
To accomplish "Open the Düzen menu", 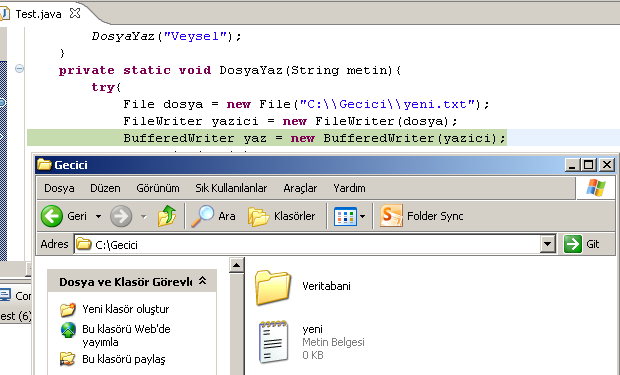I will (x=105, y=188).
